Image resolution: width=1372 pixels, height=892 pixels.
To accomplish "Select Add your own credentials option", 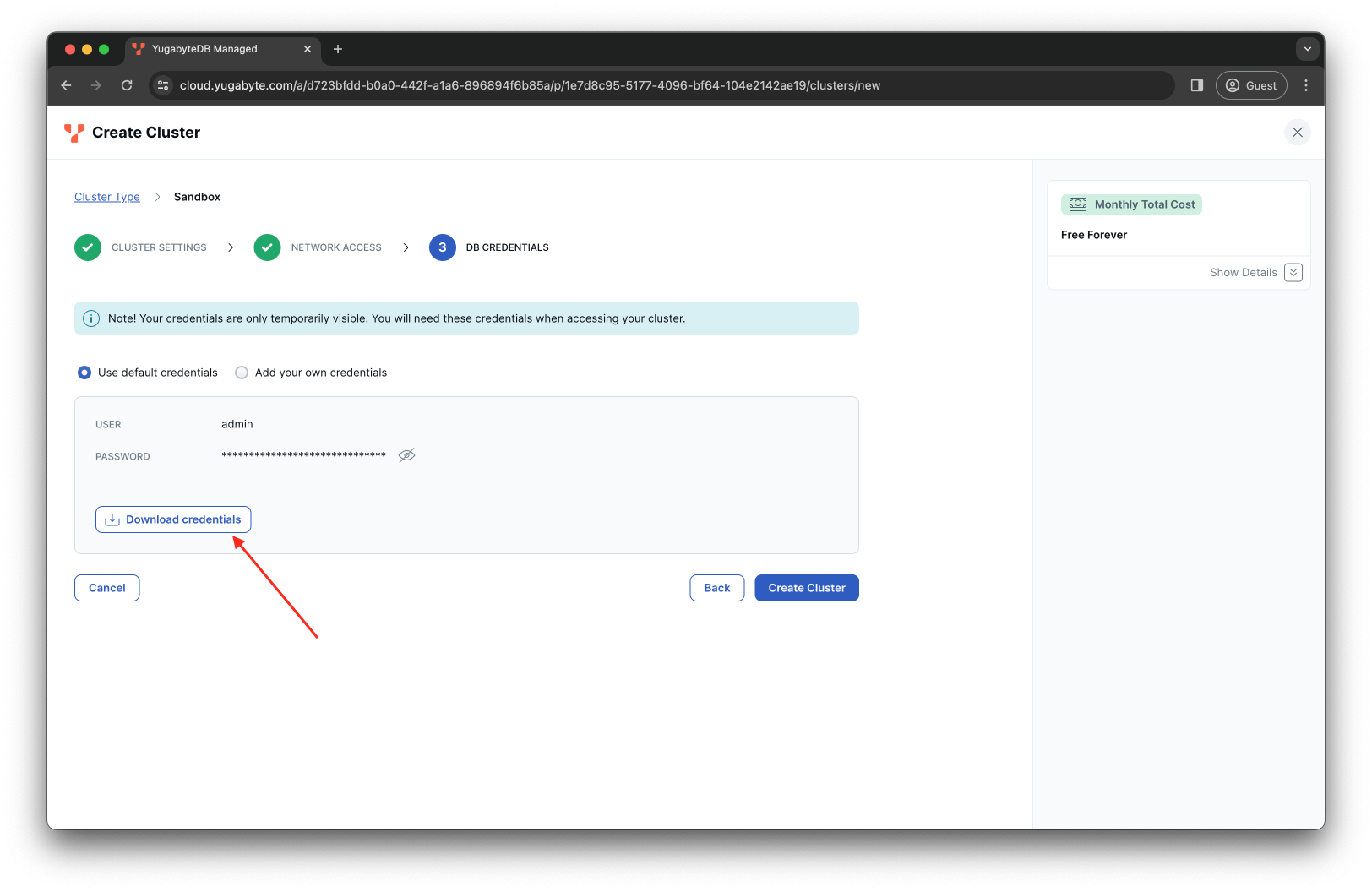I will 242,372.
